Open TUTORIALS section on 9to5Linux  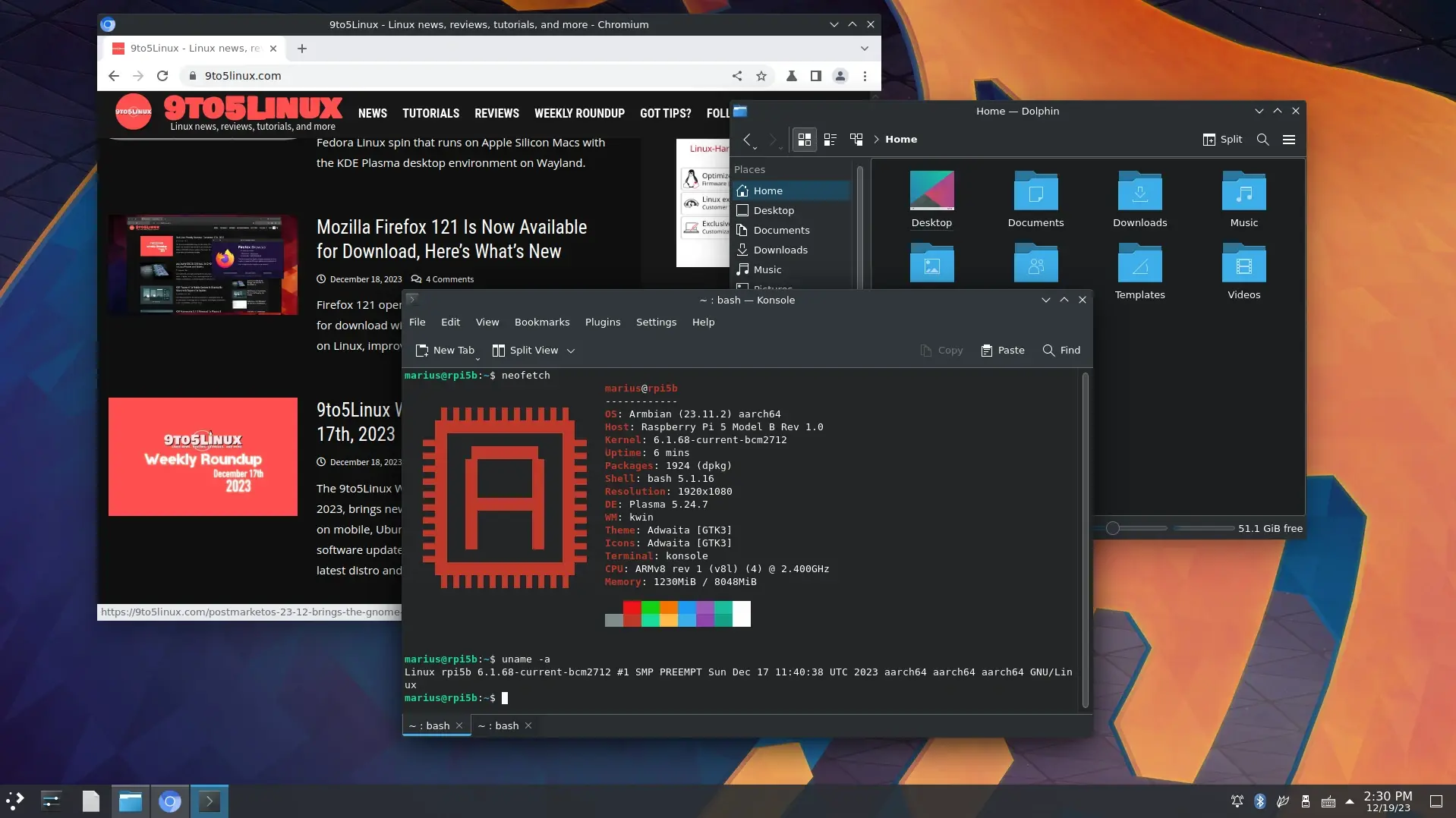431,113
